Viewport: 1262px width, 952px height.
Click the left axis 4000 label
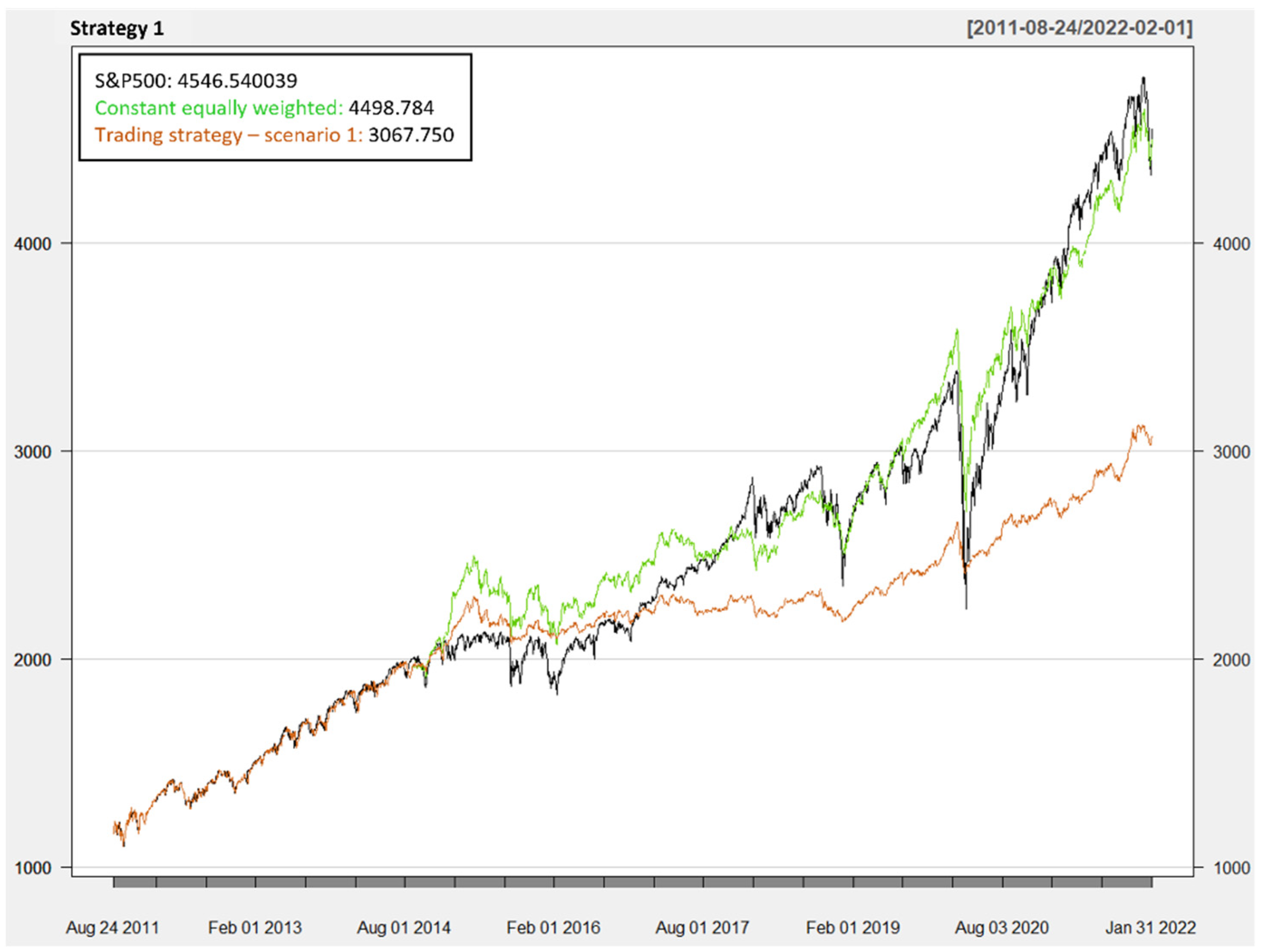tap(33, 244)
